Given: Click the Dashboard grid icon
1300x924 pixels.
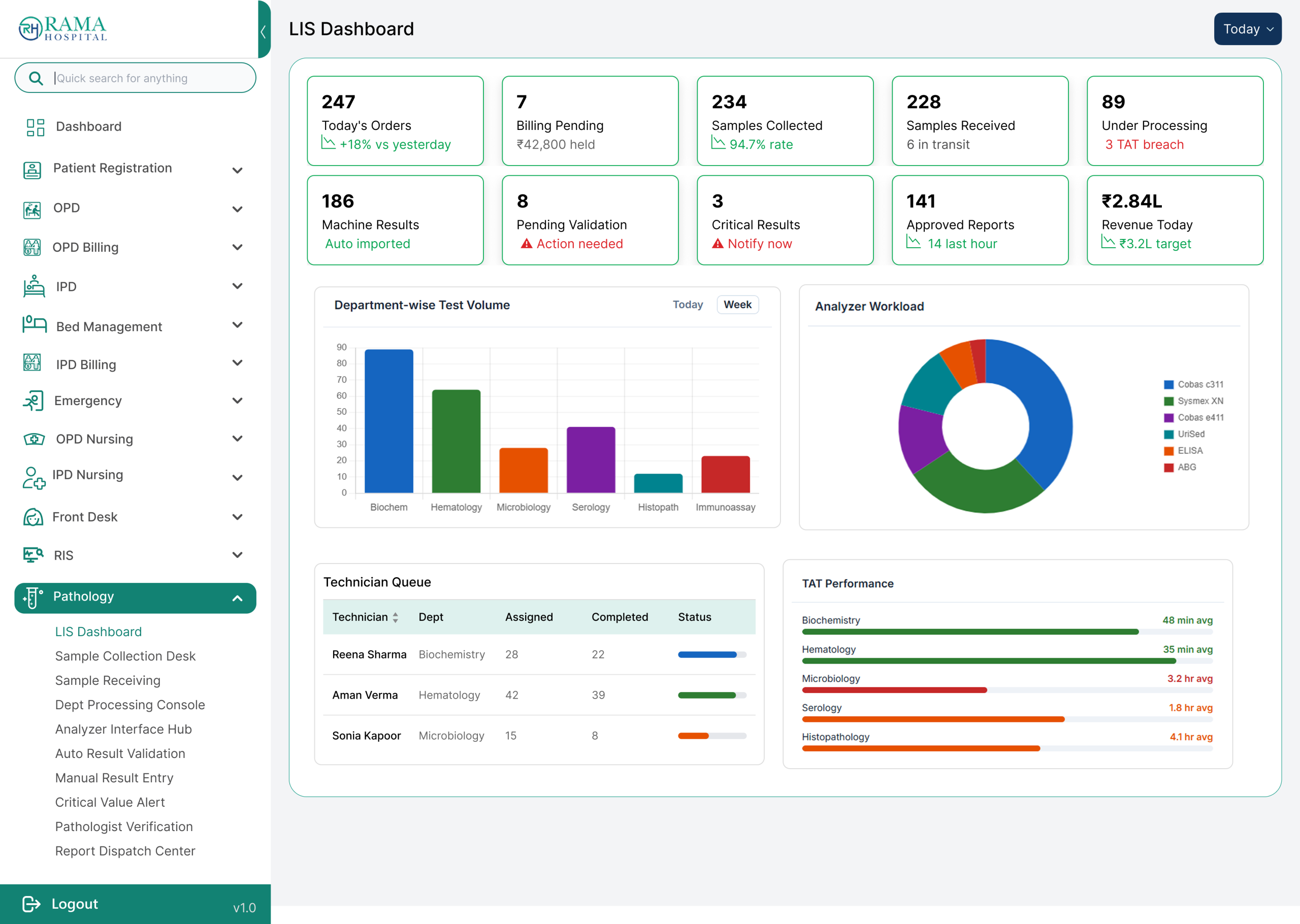Looking at the screenshot, I should point(35,127).
